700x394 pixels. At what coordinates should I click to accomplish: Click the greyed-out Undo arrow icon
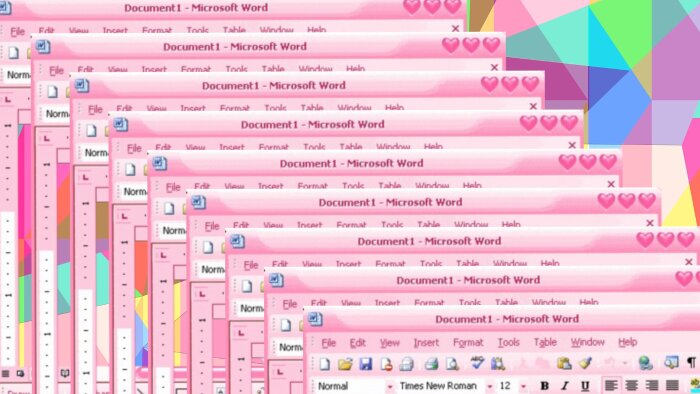[609, 363]
